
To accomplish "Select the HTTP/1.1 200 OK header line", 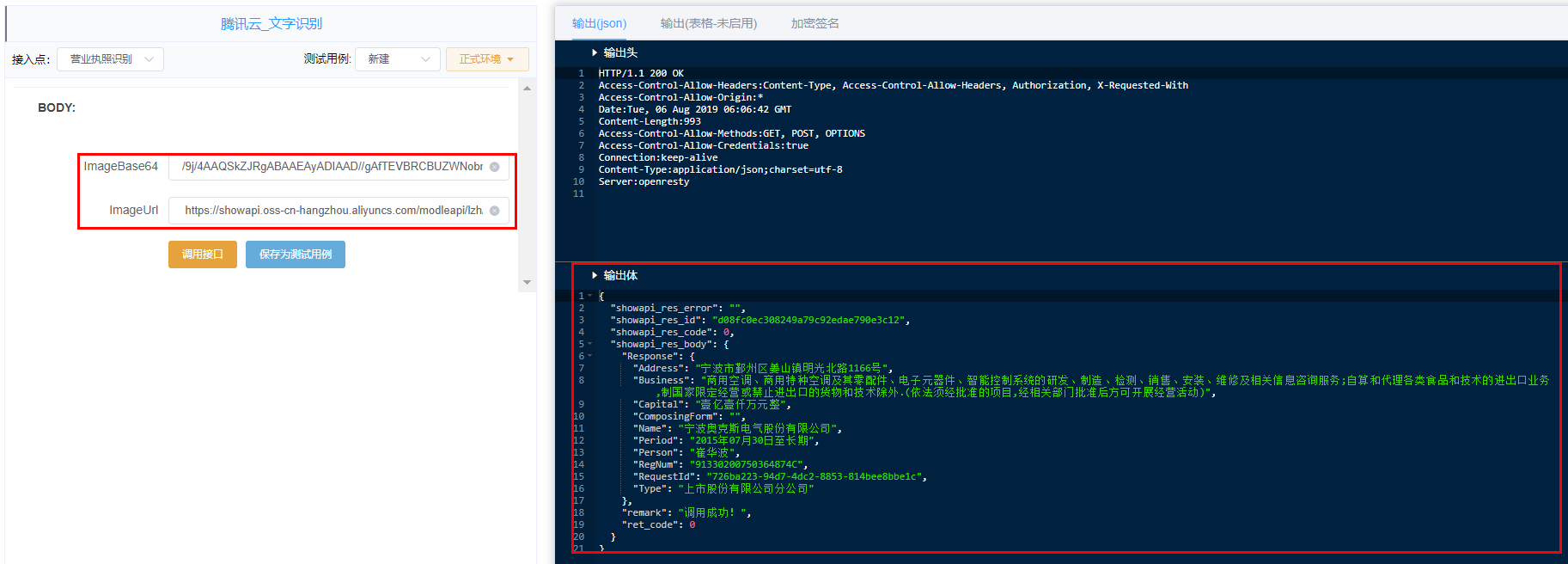I will pos(641,73).
